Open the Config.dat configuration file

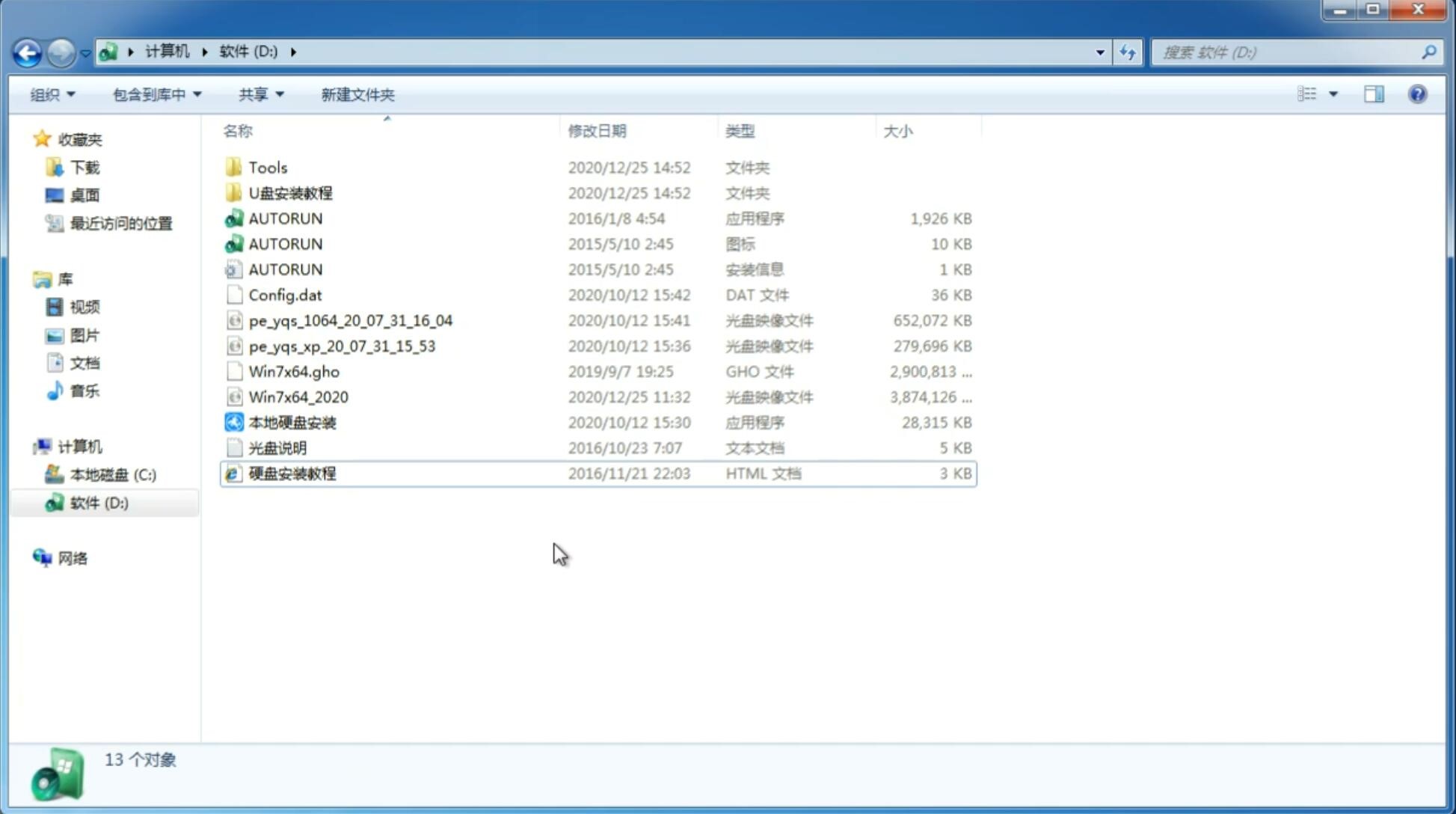click(284, 294)
